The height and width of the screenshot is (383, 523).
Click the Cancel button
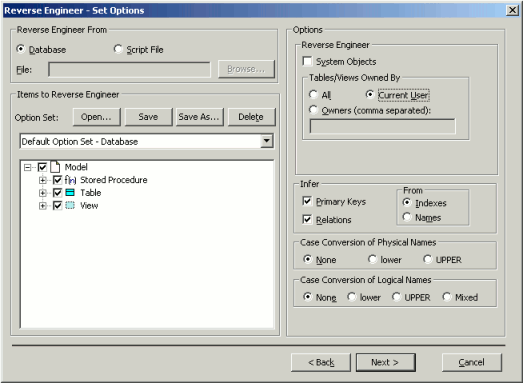tap(472, 362)
